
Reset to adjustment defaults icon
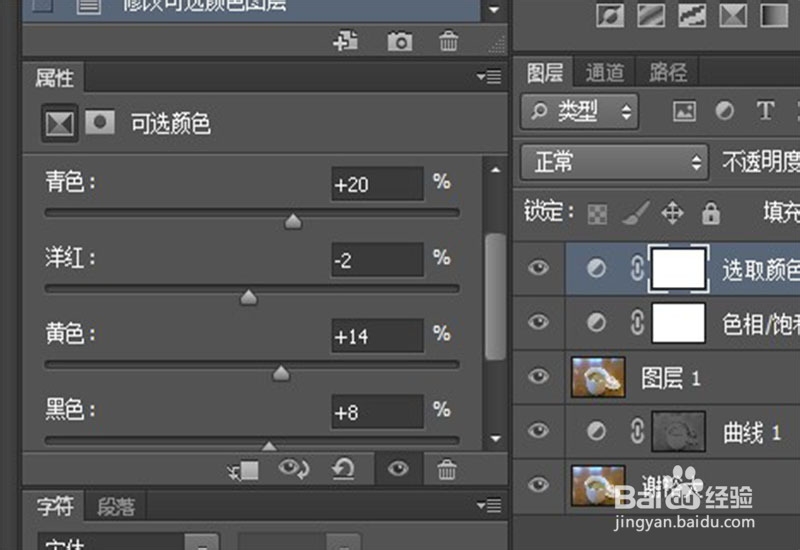click(x=343, y=469)
